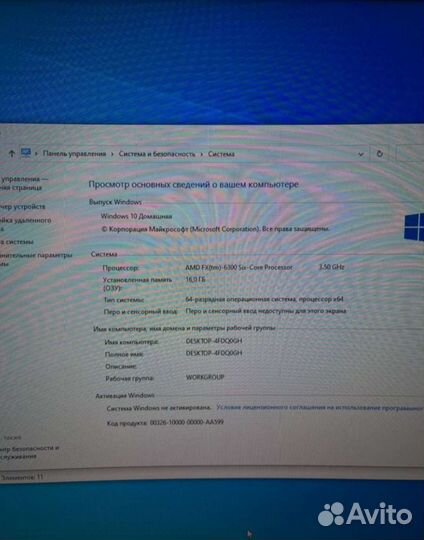This screenshot has width=424, height=540.
Task: Select the Microsoft Corporation copyright line
Action: (x=216, y=229)
